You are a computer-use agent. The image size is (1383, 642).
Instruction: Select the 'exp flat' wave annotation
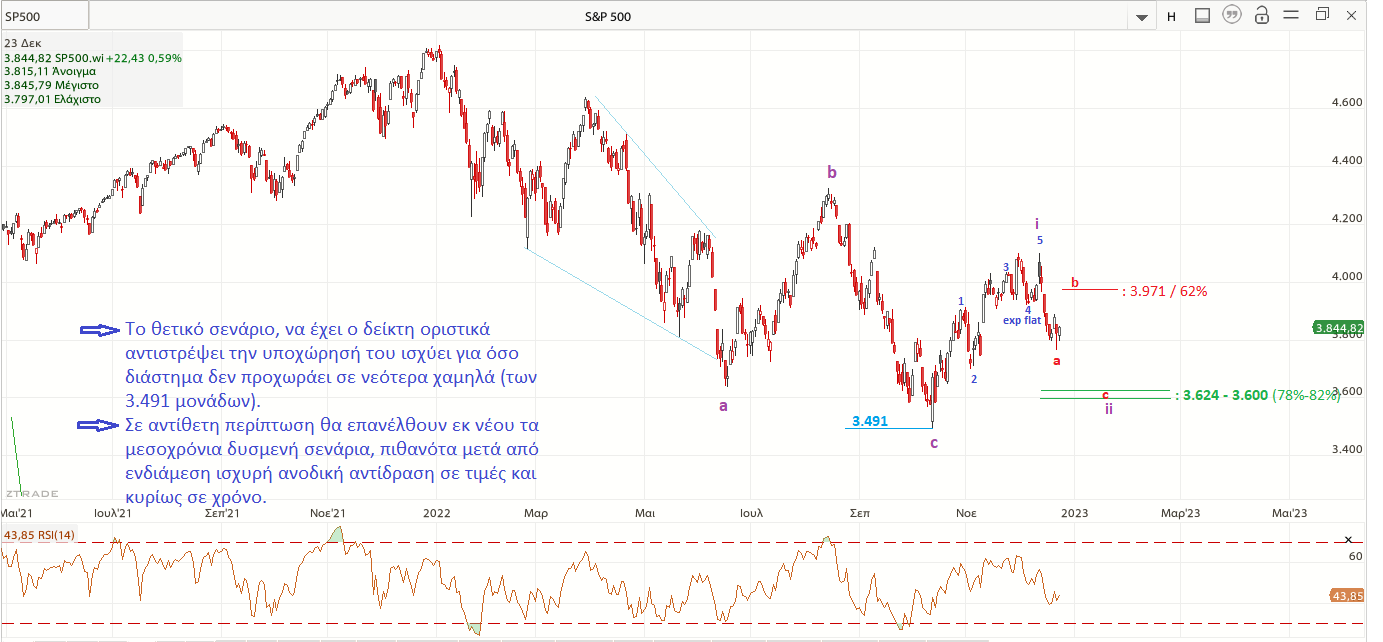(x=1022, y=320)
